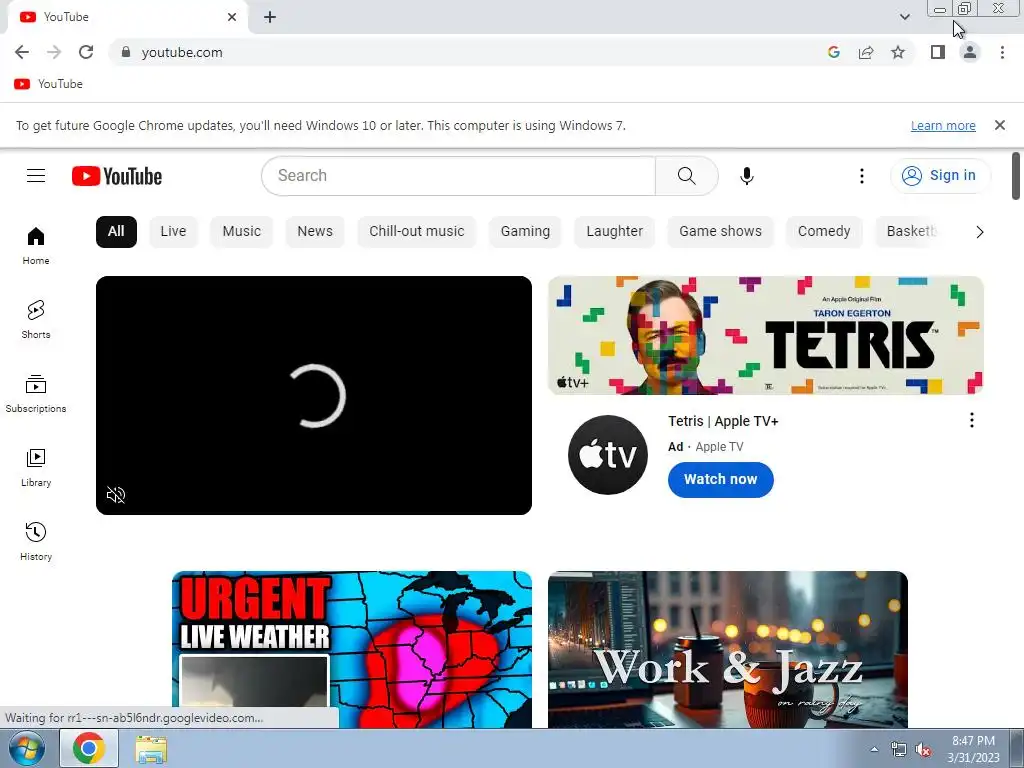The width and height of the screenshot is (1024, 768).
Task: Click Sign in button
Action: (x=940, y=176)
